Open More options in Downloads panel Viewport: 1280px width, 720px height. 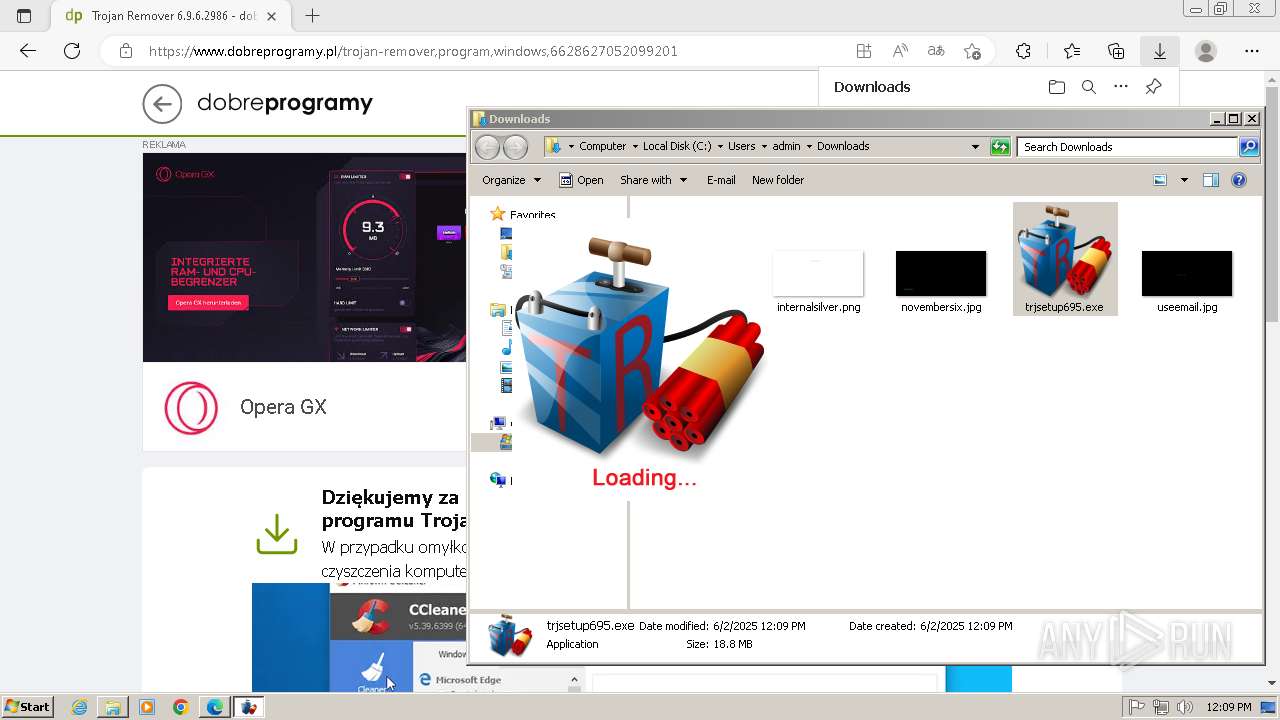[1121, 87]
